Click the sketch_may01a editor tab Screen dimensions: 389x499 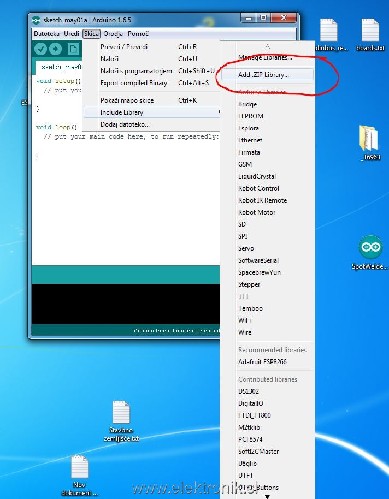(59, 67)
